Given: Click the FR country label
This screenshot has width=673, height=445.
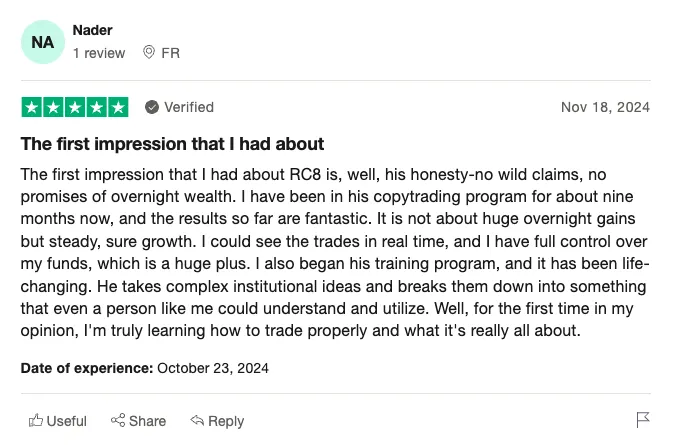Looking at the screenshot, I should point(170,53).
